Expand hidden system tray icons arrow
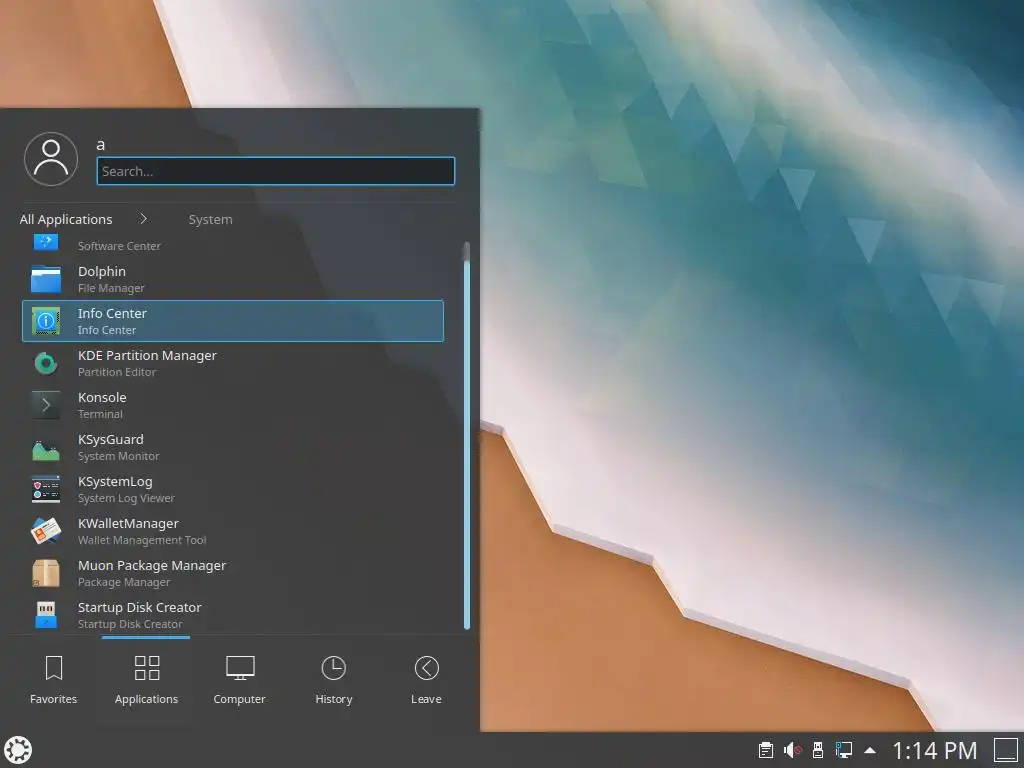This screenshot has width=1024, height=768. [x=870, y=750]
